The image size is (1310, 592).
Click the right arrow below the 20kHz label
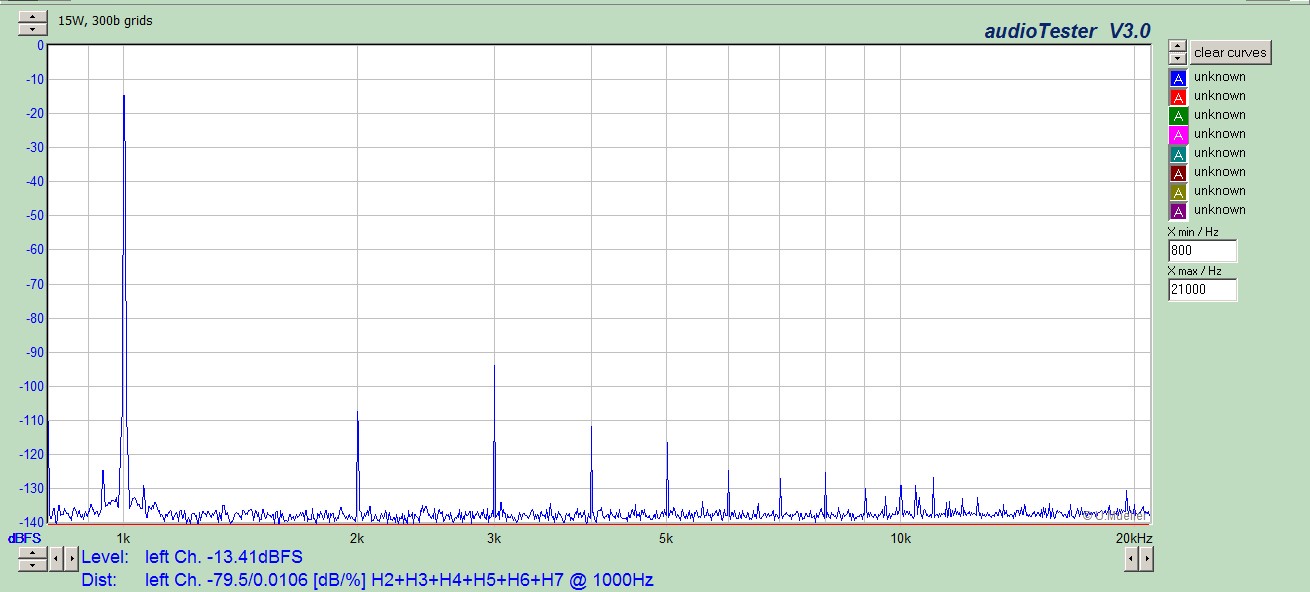(x=1146, y=559)
